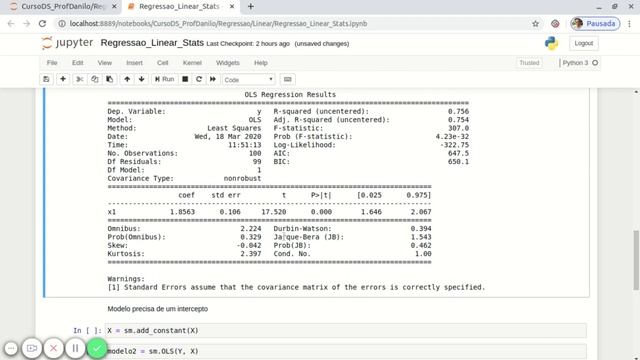Screen dimensions: 640x360
Task: Cut selected cells with the scissors icon
Action: pyautogui.click(x=80, y=79)
